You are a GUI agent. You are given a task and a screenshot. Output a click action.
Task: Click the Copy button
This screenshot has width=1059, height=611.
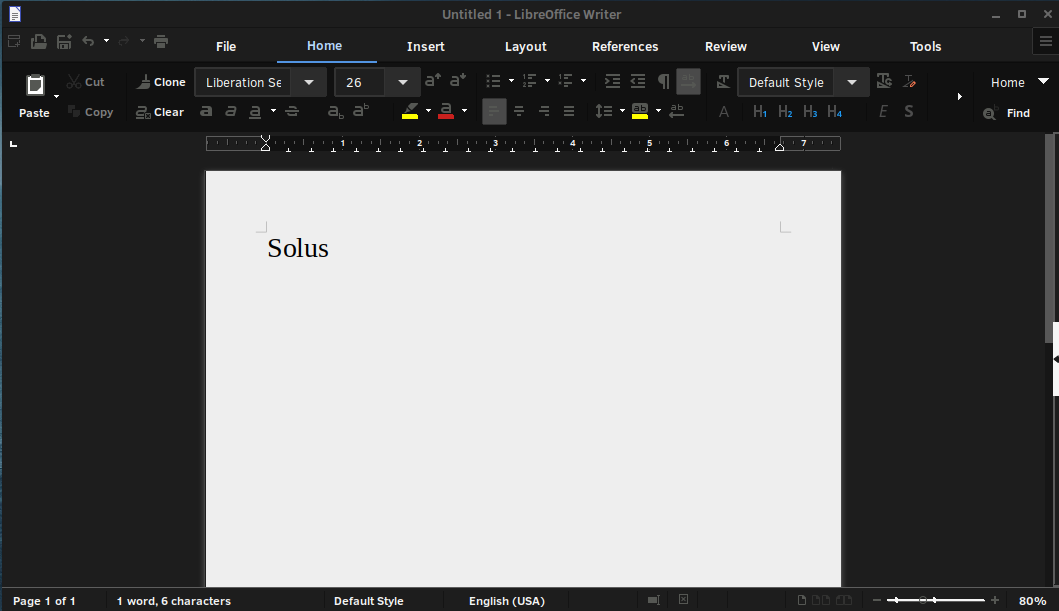pos(91,112)
